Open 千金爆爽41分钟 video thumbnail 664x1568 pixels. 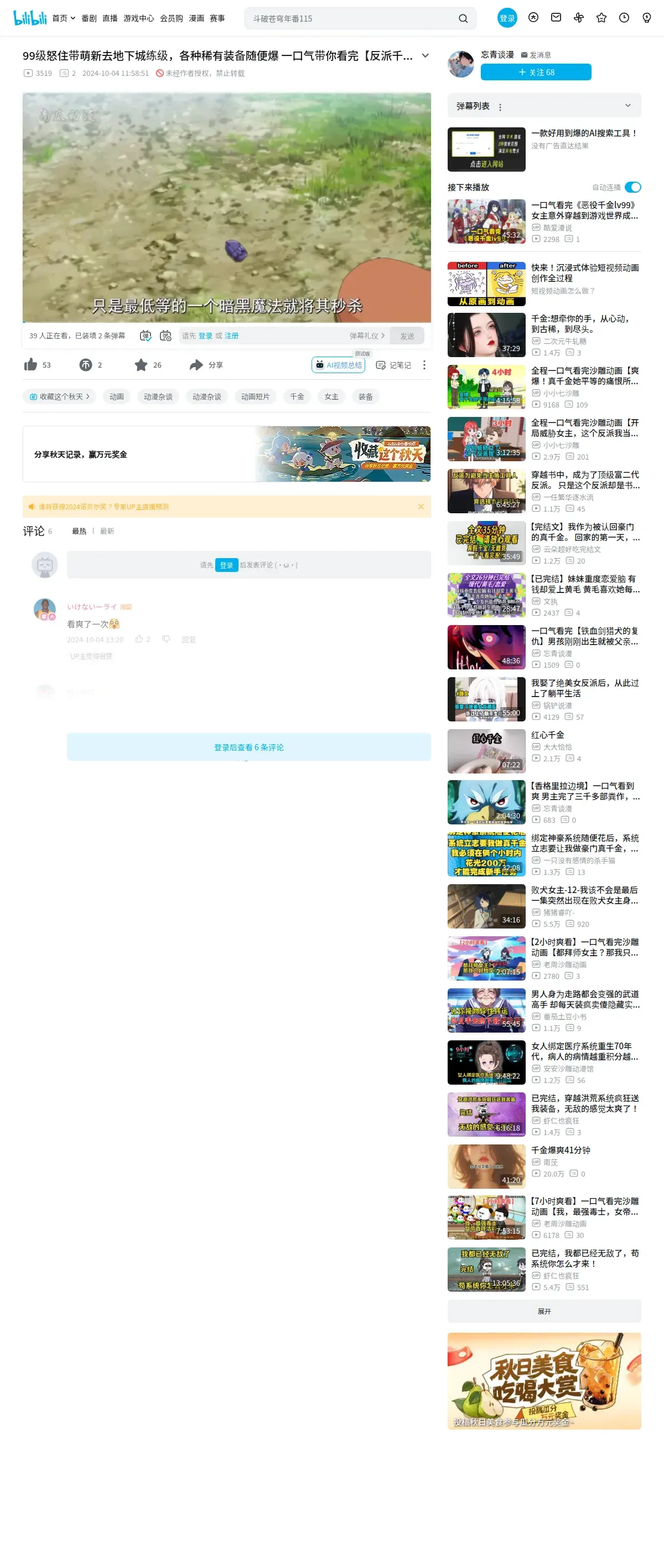pos(486,1166)
